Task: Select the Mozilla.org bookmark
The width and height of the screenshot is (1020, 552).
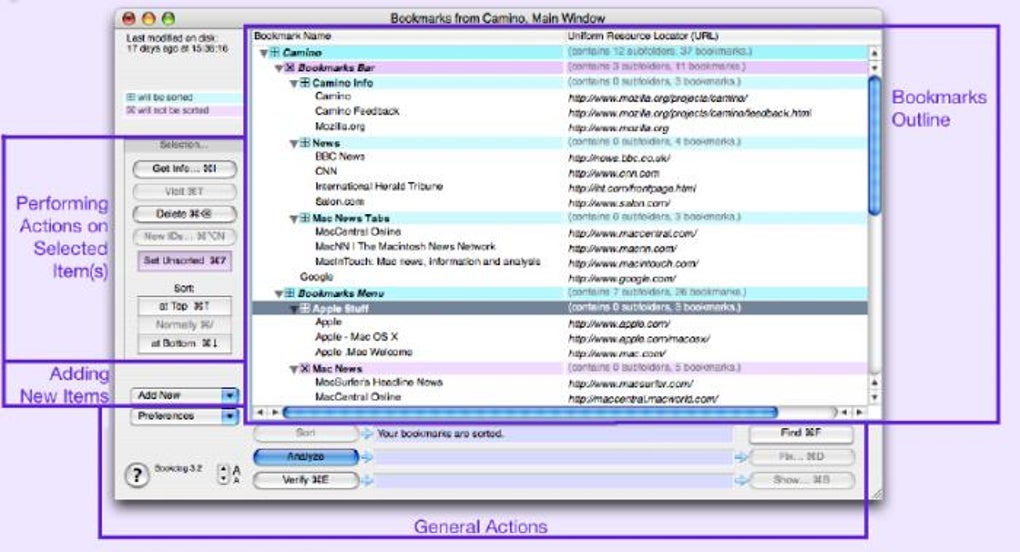Action: click(x=340, y=127)
